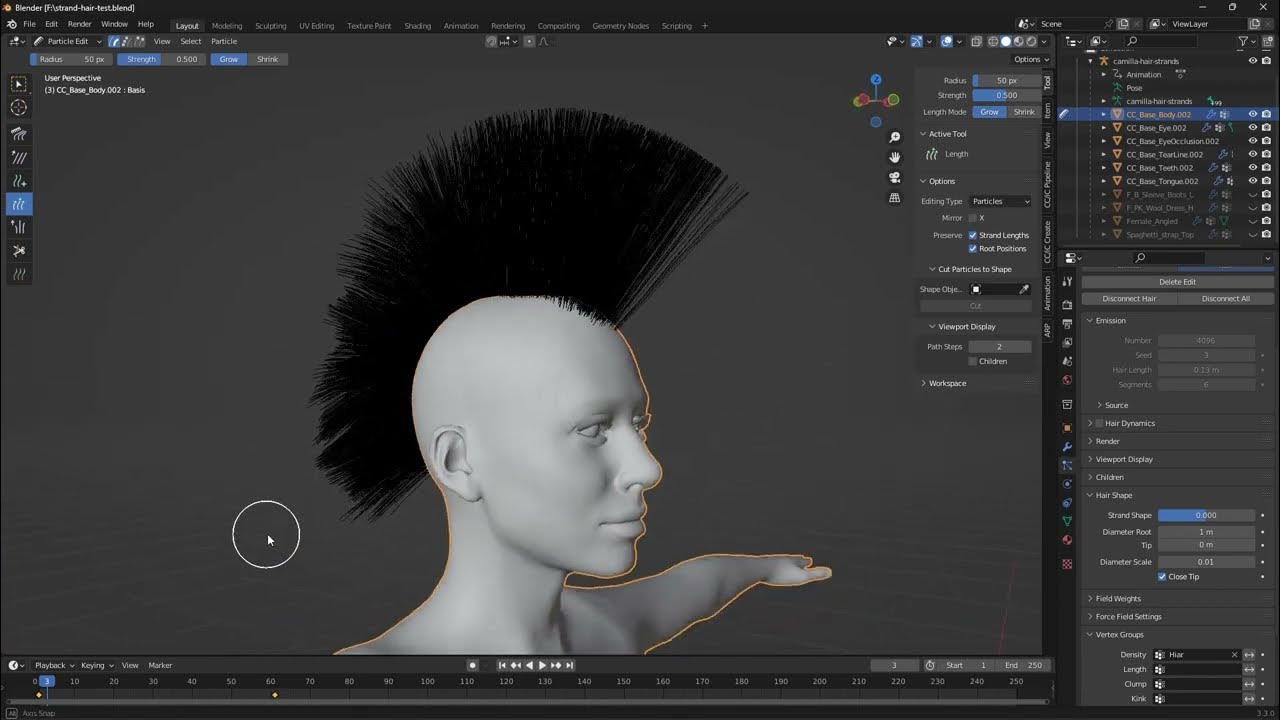
Task: Select the Cursor tool
Action: coord(19,107)
